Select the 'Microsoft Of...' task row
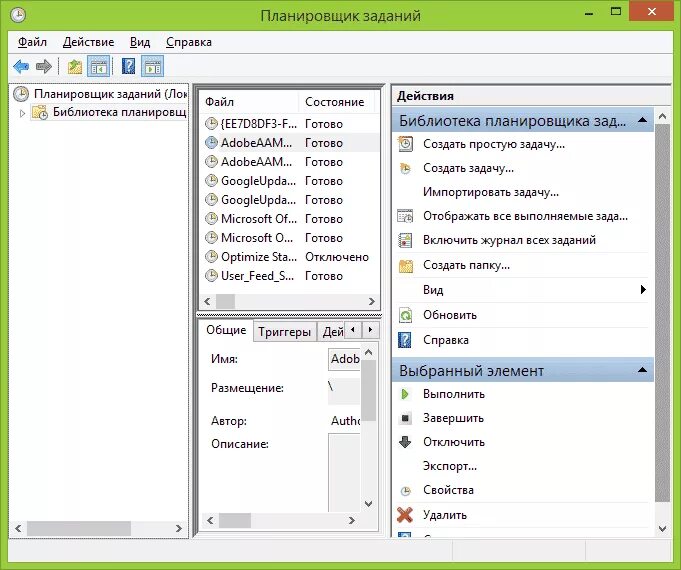 (290, 219)
